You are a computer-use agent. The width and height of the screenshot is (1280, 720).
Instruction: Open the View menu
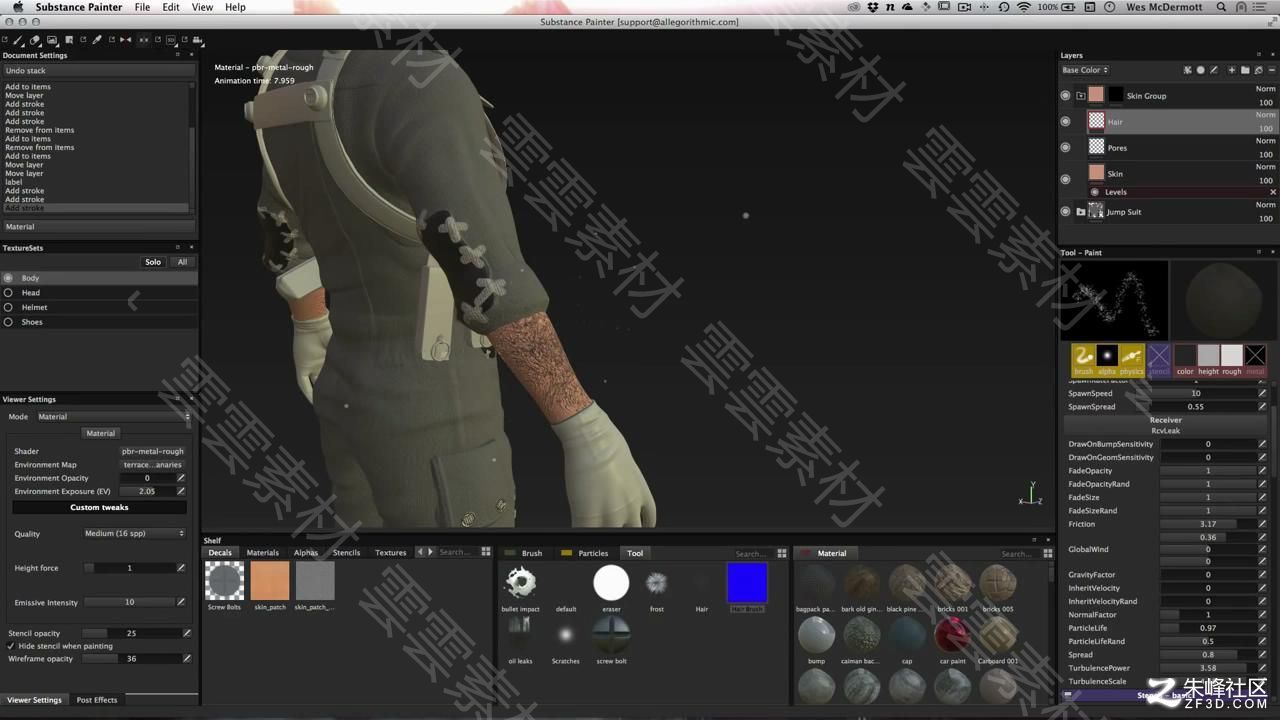(x=202, y=7)
